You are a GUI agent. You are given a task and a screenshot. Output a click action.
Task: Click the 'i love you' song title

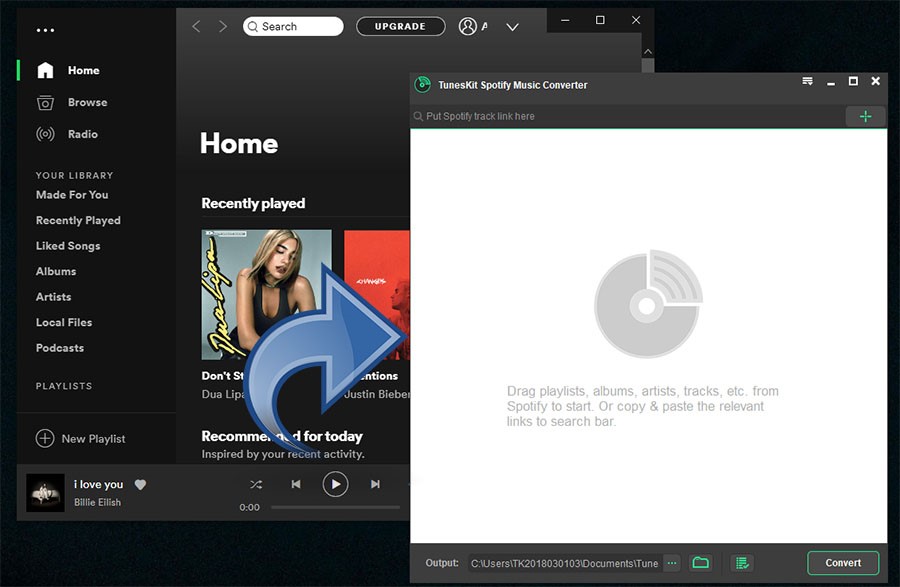98,484
